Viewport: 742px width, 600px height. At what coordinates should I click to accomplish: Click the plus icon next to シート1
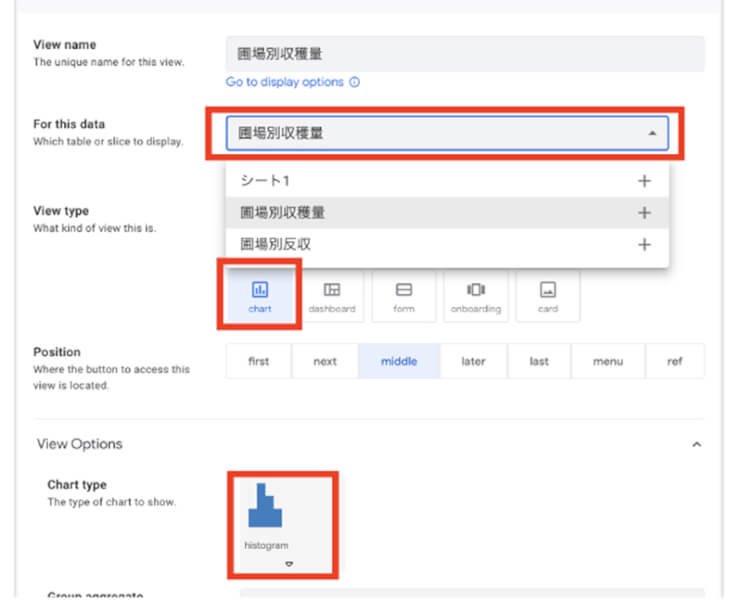point(644,181)
